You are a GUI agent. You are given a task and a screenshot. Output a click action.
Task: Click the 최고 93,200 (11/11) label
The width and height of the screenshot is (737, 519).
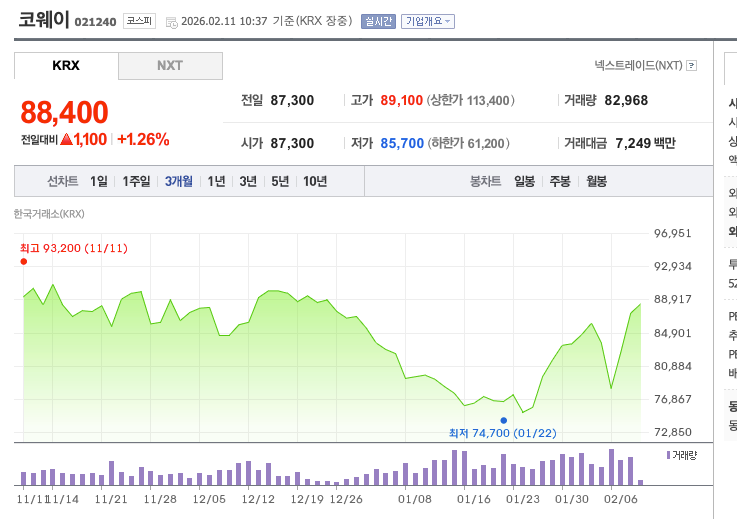click(74, 248)
